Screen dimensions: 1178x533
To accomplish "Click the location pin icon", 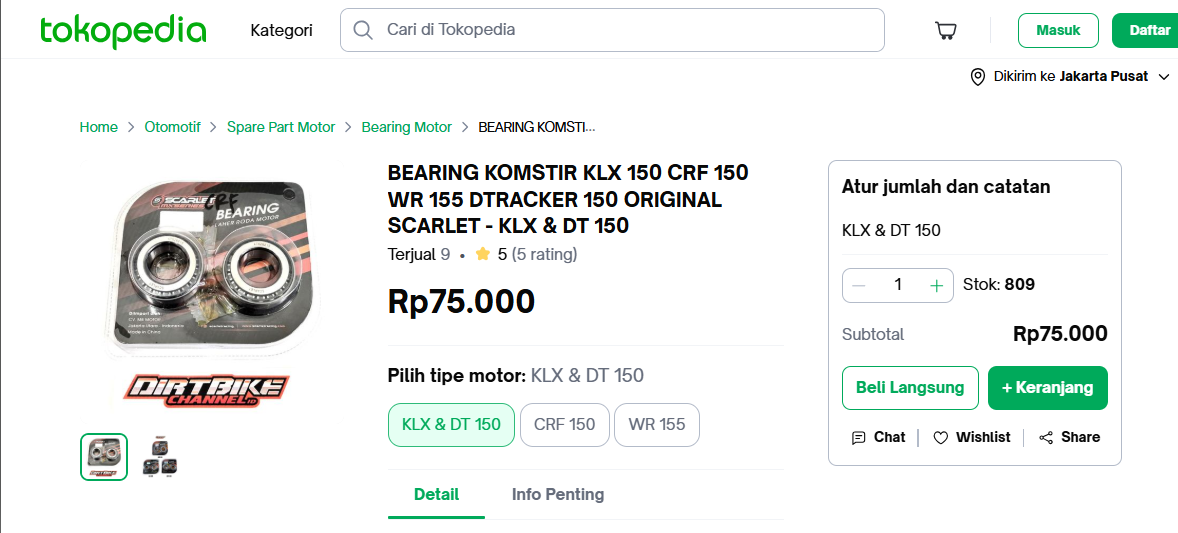I will (x=978, y=77).
